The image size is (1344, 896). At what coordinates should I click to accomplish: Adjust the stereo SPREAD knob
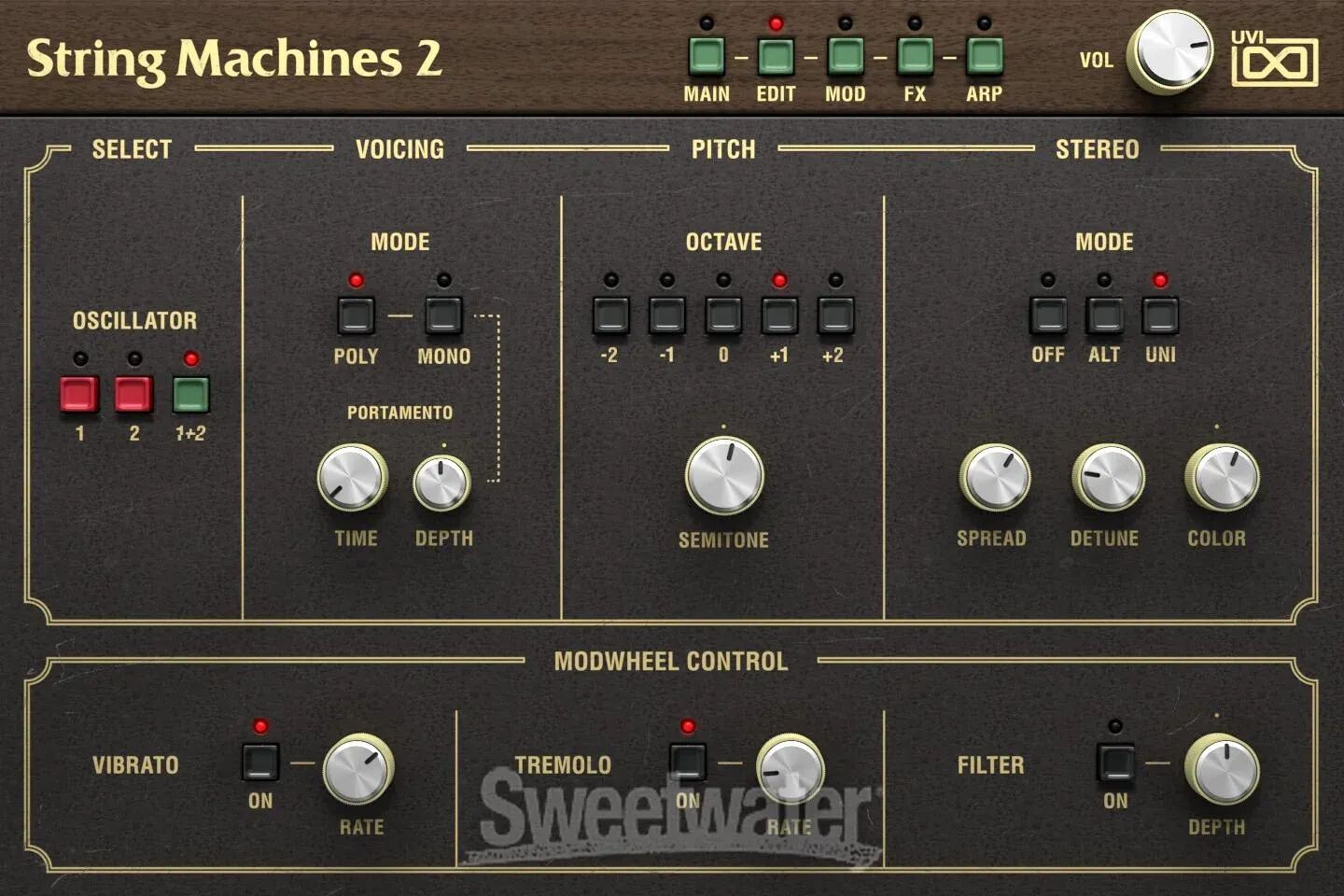(994, 477)
